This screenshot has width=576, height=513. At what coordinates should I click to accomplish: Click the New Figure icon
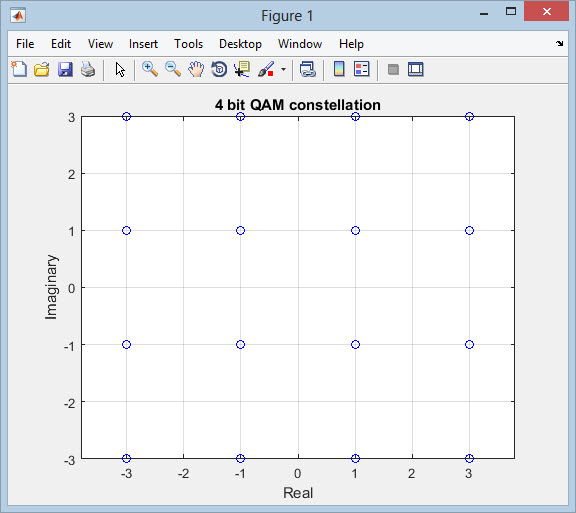click(19, 69)
